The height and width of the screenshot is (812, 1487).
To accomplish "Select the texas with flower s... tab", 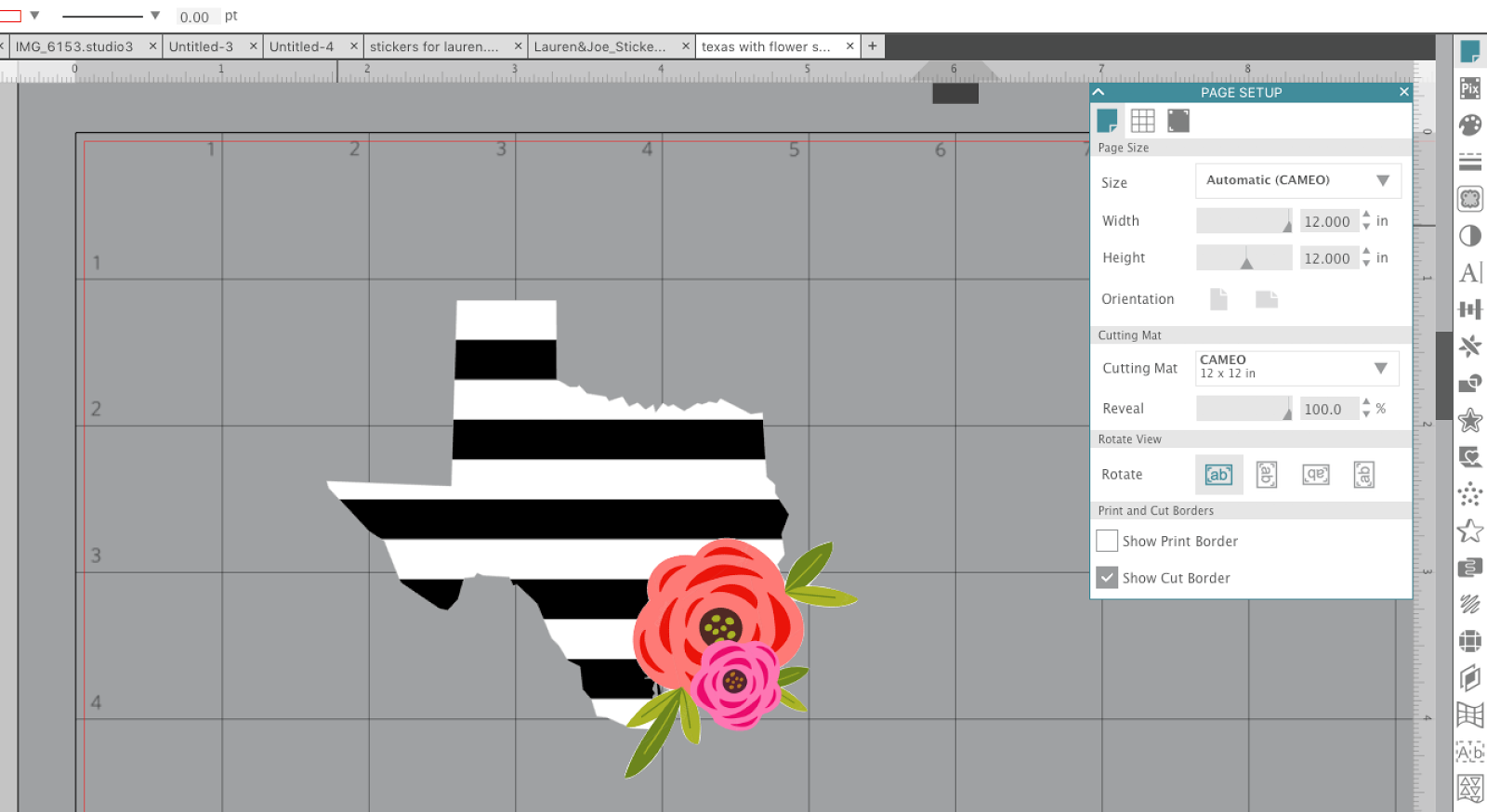I will coord(766,46).
